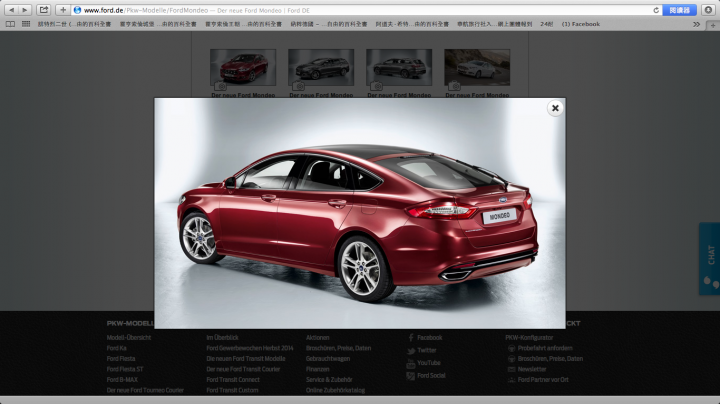Open the Ford Transit Custom link
Viewport: 720px width, 404px height.
232,390
